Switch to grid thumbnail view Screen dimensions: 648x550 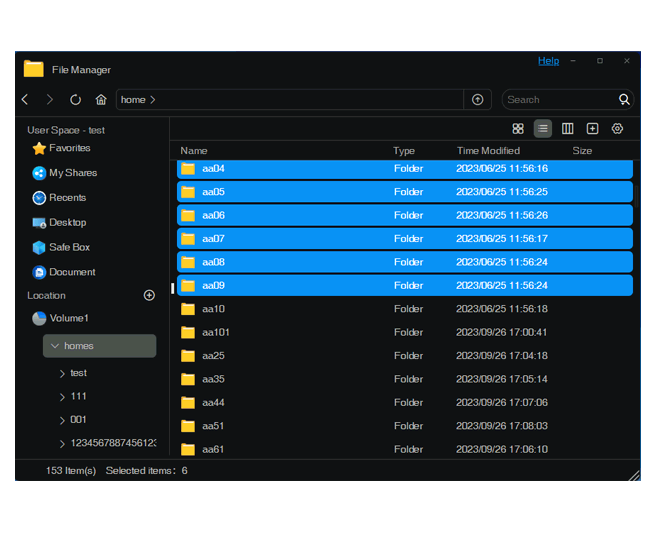[x=518, y=129]
